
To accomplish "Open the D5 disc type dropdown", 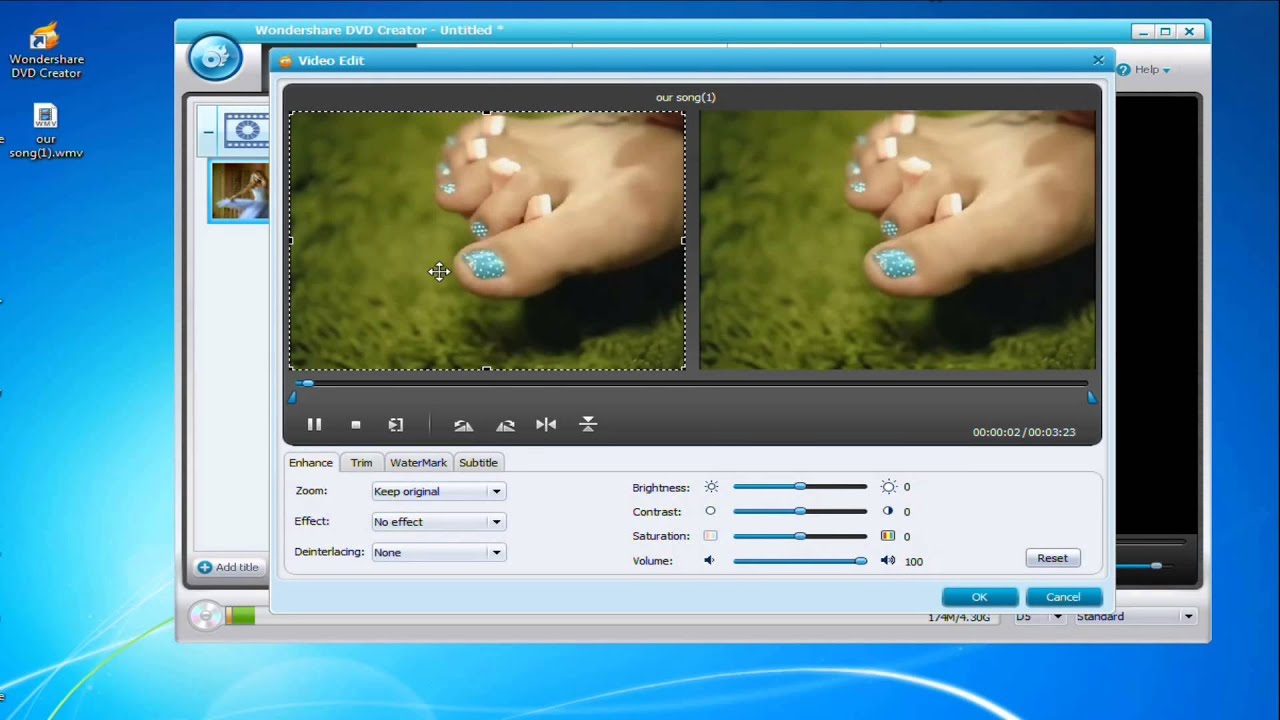I will pos(1038,617).
